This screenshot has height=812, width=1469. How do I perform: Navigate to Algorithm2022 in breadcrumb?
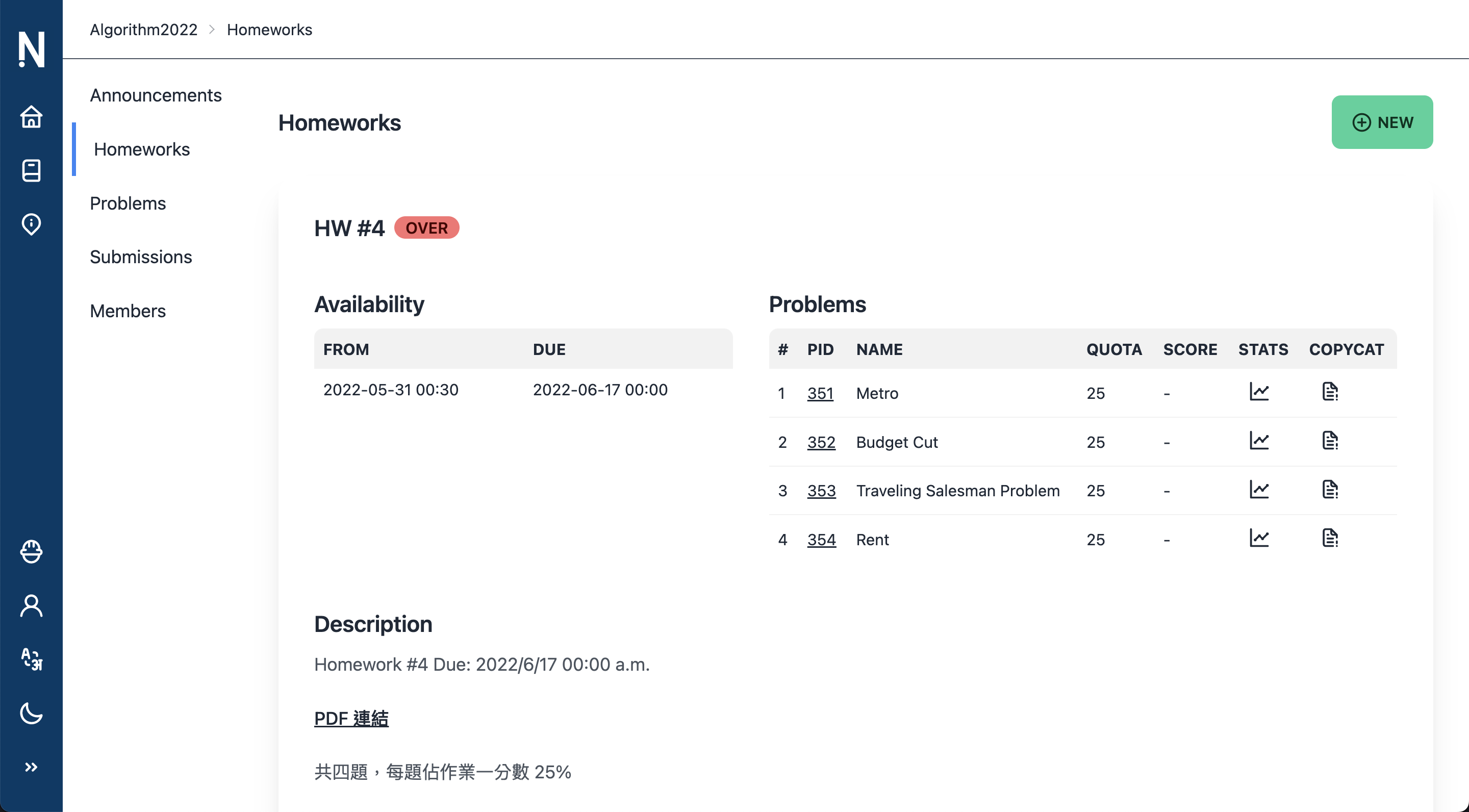click(x=144, y=29)
